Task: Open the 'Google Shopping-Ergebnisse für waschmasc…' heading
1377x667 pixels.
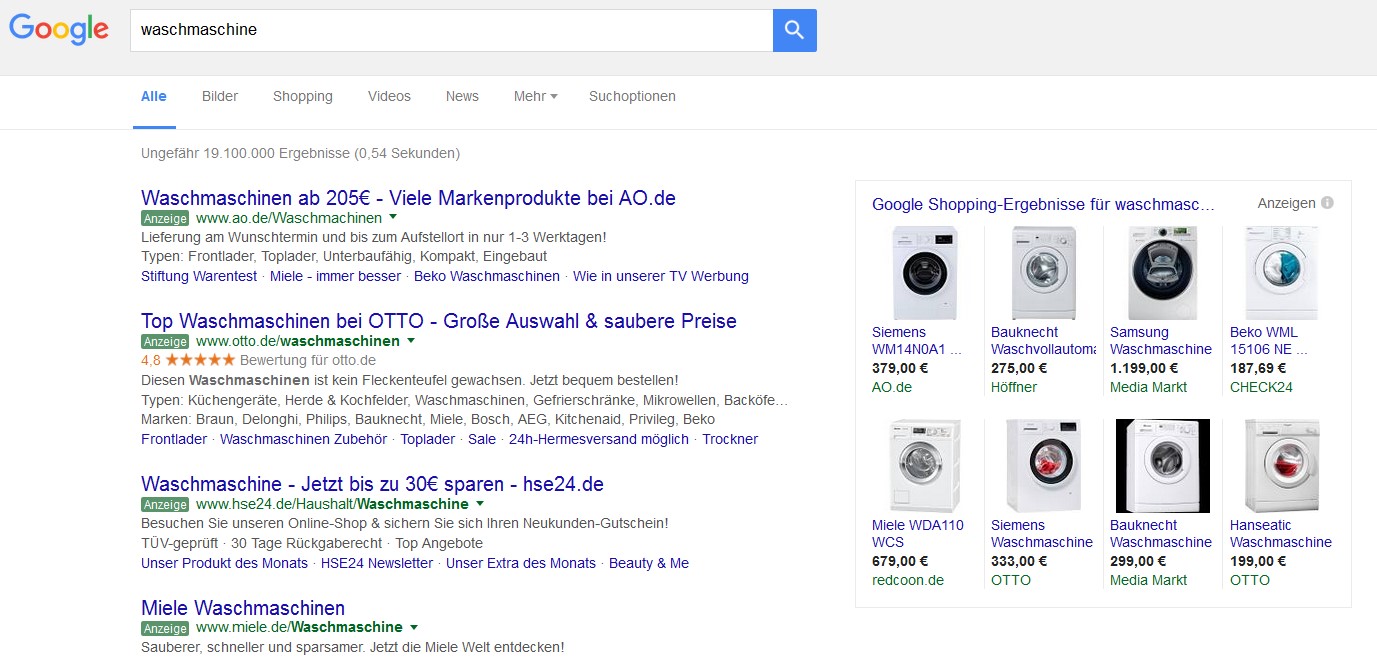Action: click(x=1044, y=204)
